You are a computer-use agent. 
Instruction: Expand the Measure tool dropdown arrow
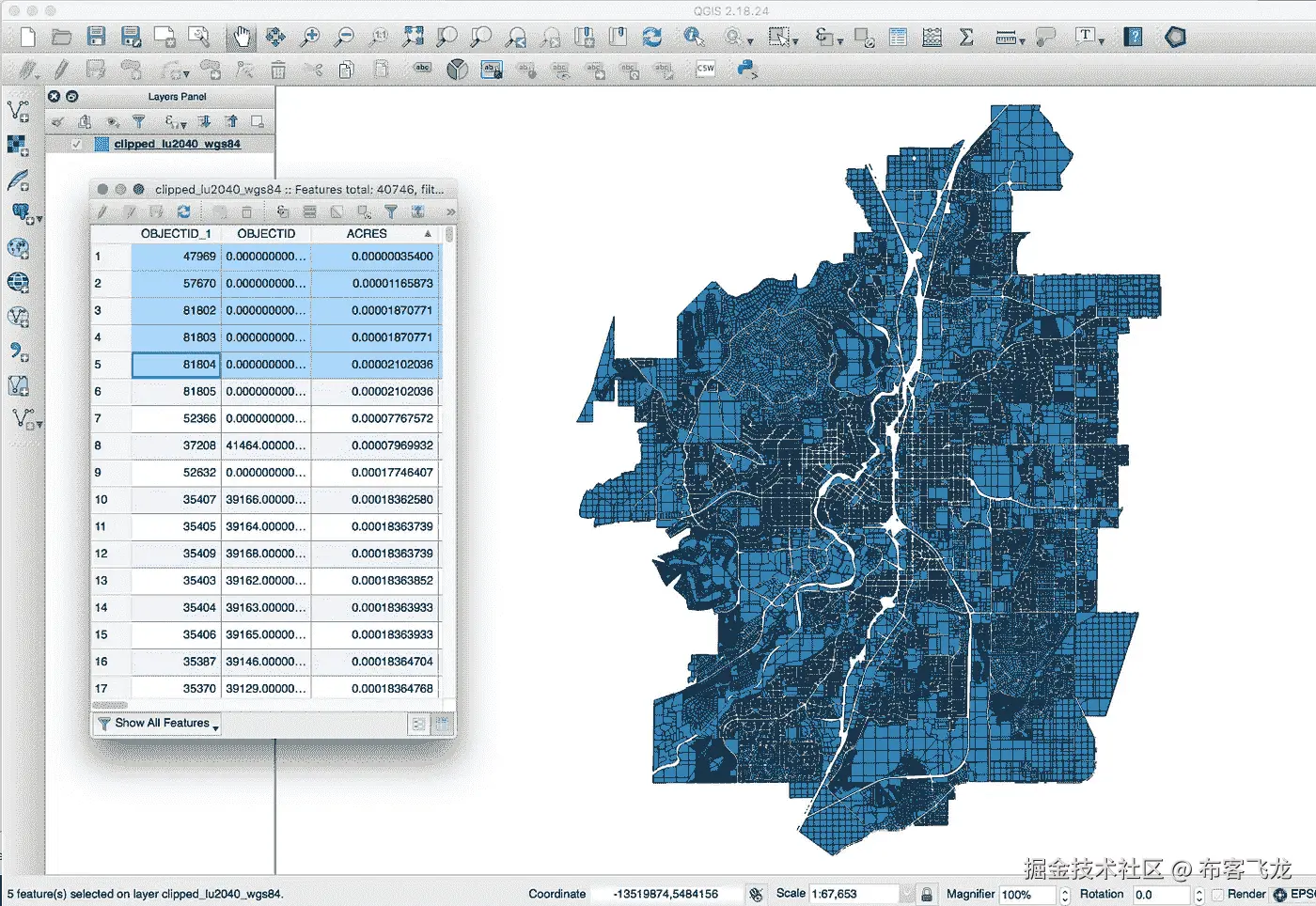1023,40
